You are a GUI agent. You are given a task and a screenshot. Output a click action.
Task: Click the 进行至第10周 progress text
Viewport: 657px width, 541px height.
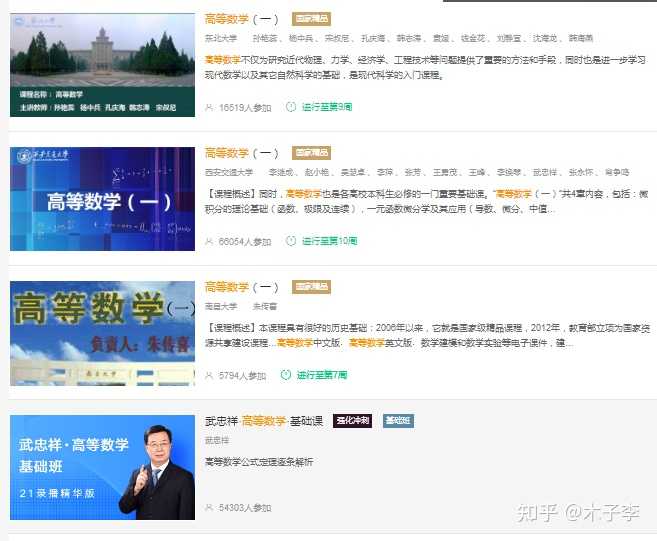coord(329,241)
